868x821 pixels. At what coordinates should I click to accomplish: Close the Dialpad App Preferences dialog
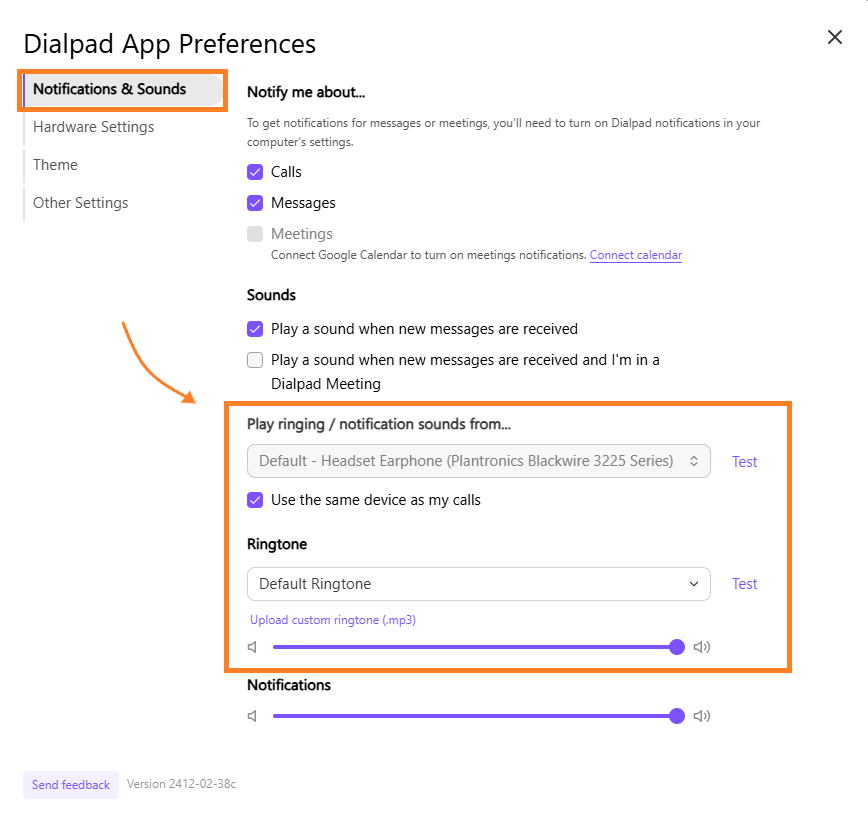click(835, 37)
